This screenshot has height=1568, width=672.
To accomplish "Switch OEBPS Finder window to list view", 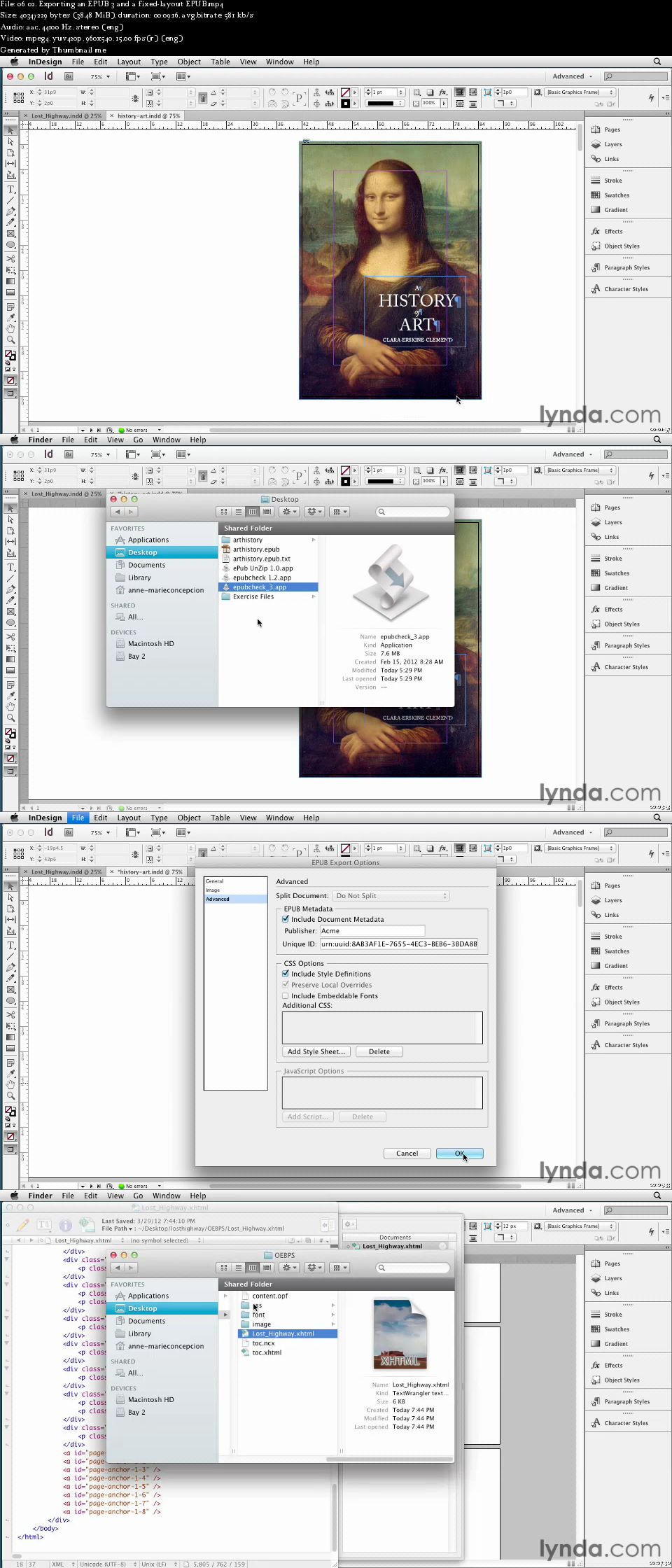I will pyautogui.click(x=238, y=1268).
